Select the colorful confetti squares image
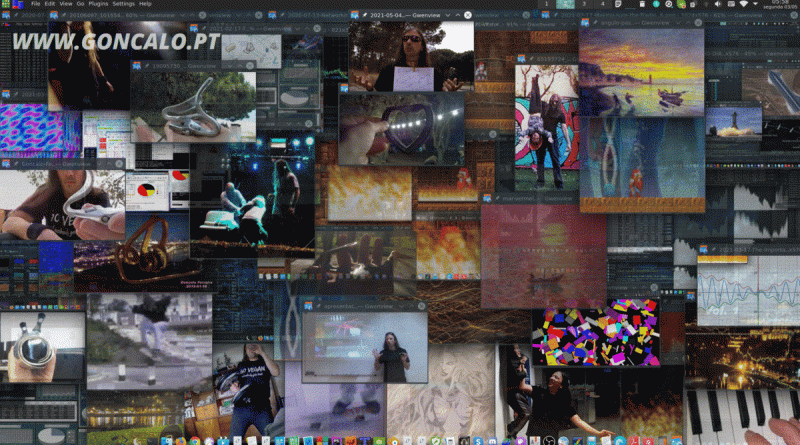 point(594,333)
